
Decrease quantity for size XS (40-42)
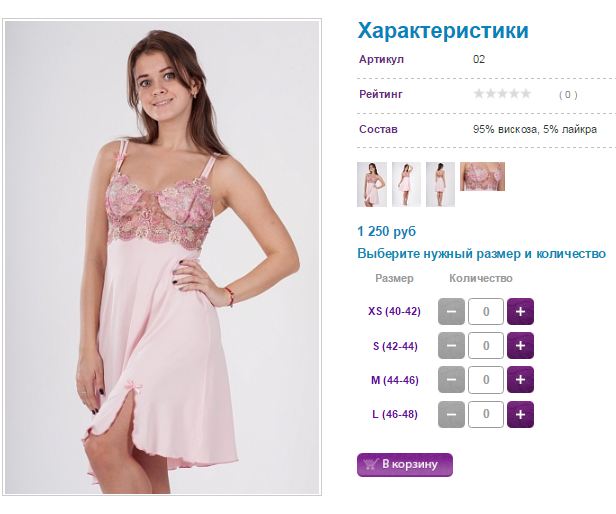click(451, 312)
